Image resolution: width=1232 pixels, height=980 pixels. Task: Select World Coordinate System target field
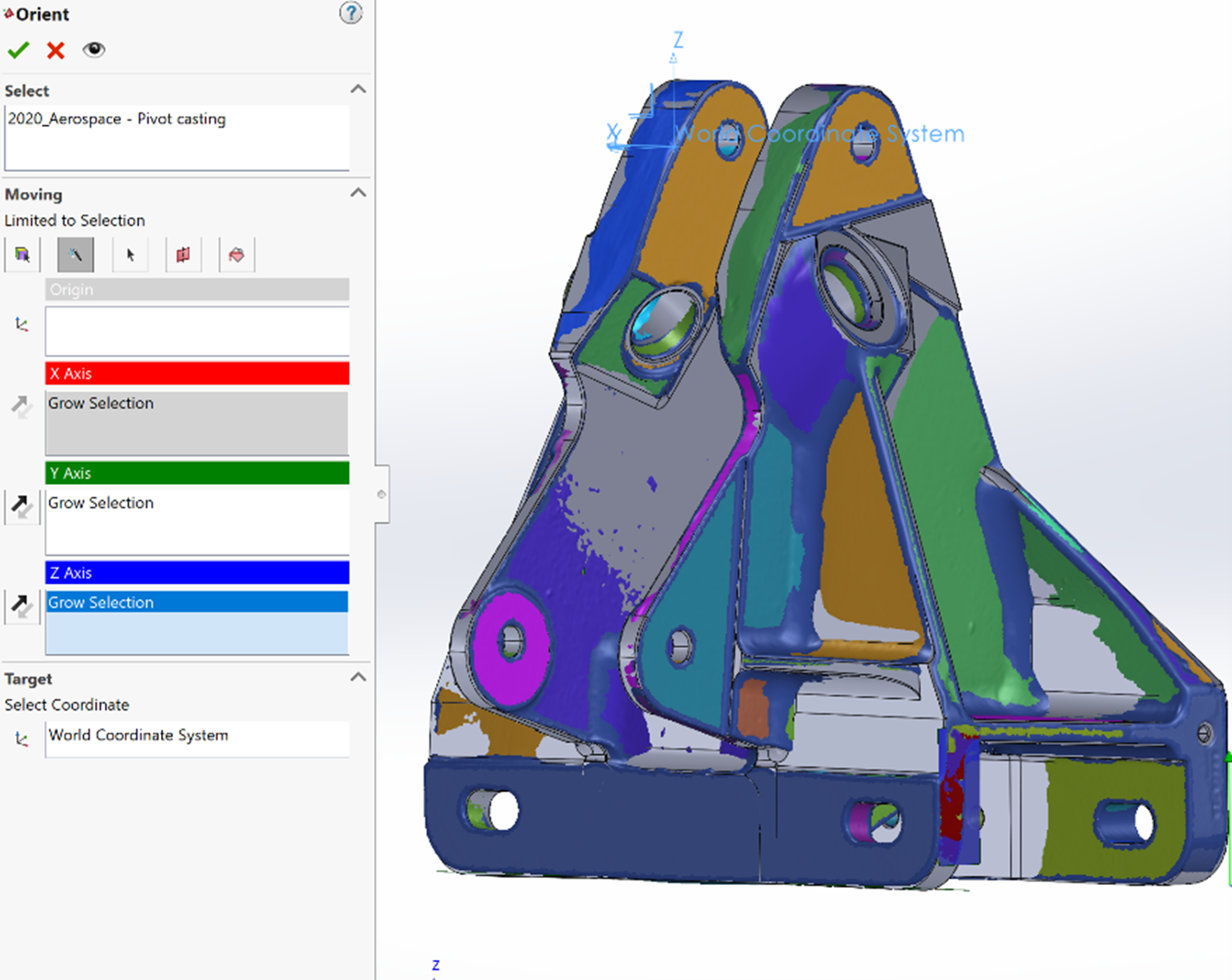(x=197, y=737)
